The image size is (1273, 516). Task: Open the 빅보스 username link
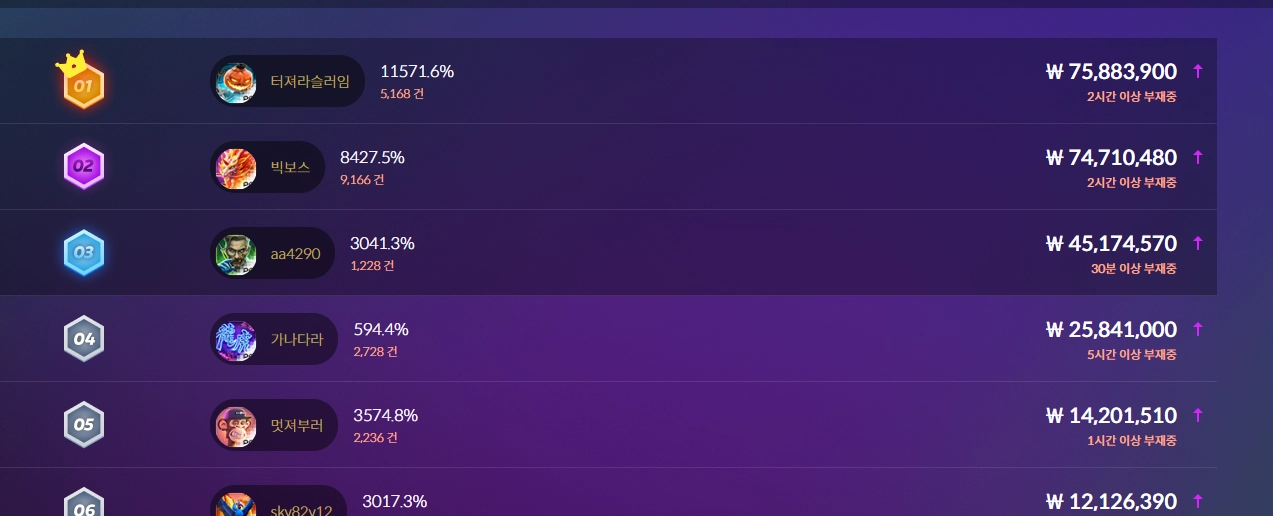coord(290,167)
